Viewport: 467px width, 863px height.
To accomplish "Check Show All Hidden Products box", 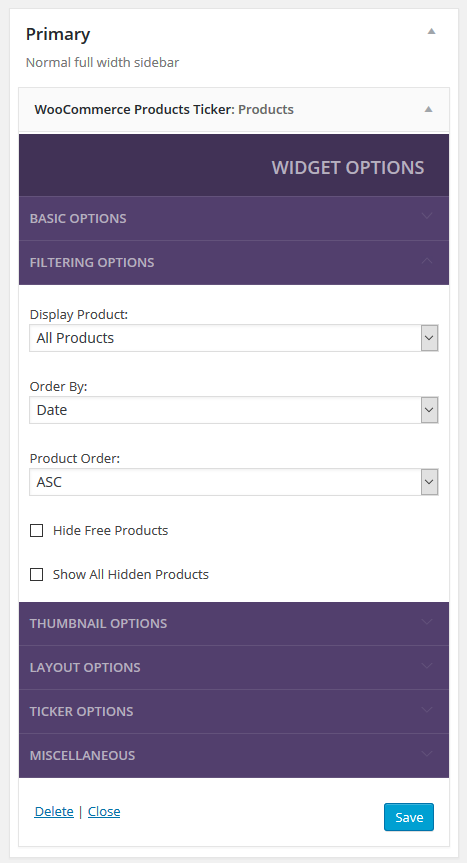I will pos(36,575).
